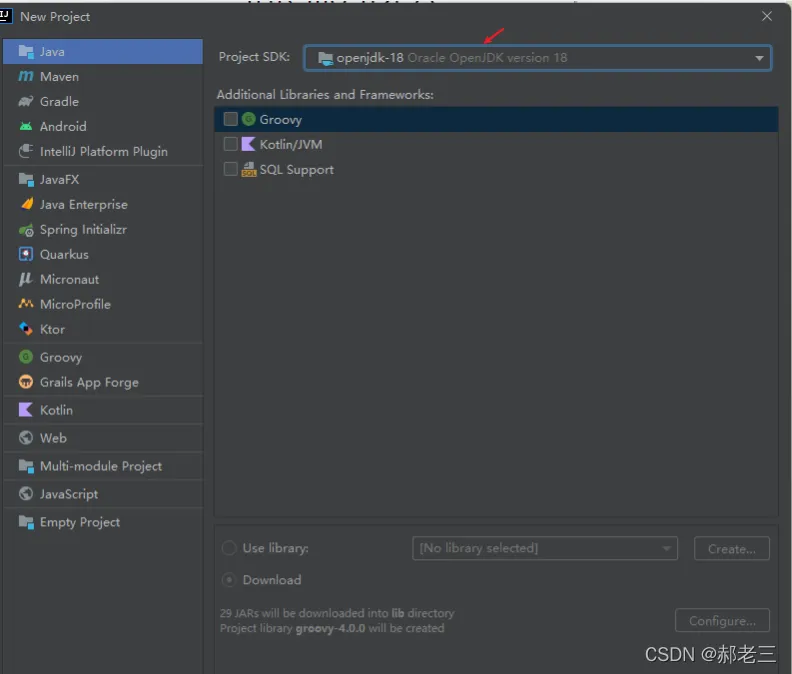The height and width of the screenshot is (674, 792).
Task: Click the purple Kotlin icon in sidebar
Action: point(25,410)
